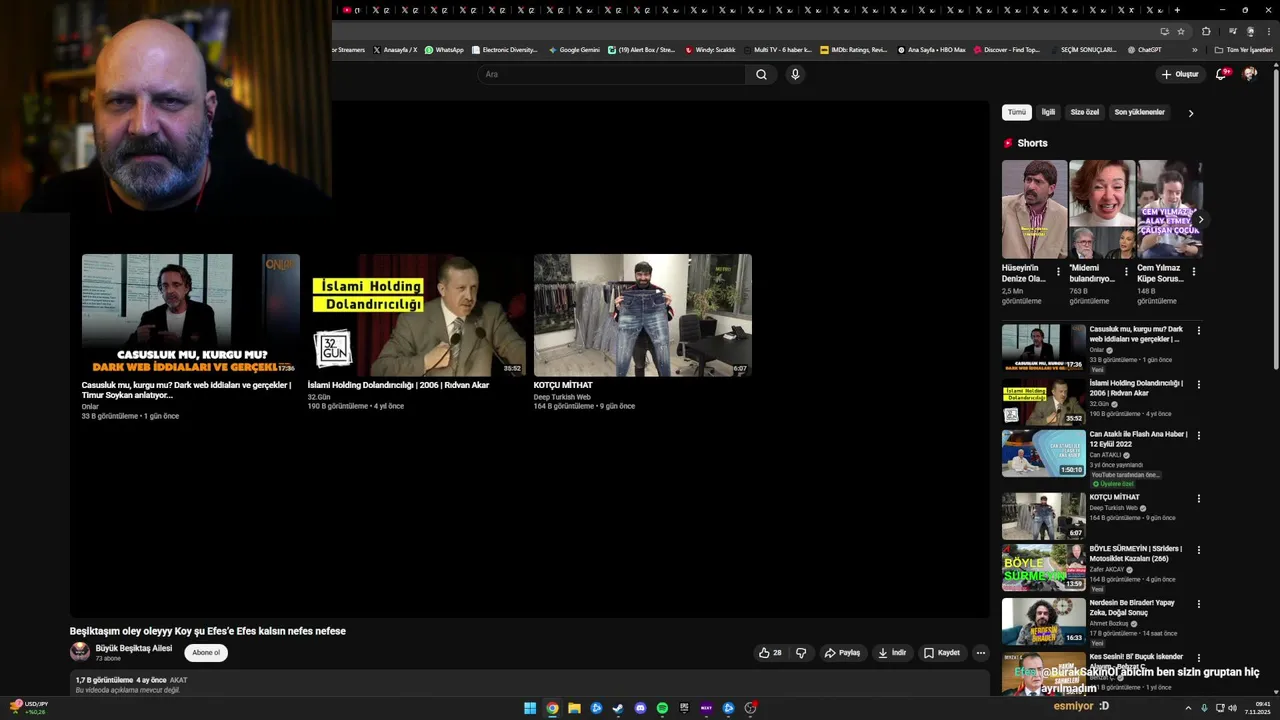Open menu for Nerdesin Be Birader video
Viewport: 1280px width, 720px height.
(x=1198, y=604)
